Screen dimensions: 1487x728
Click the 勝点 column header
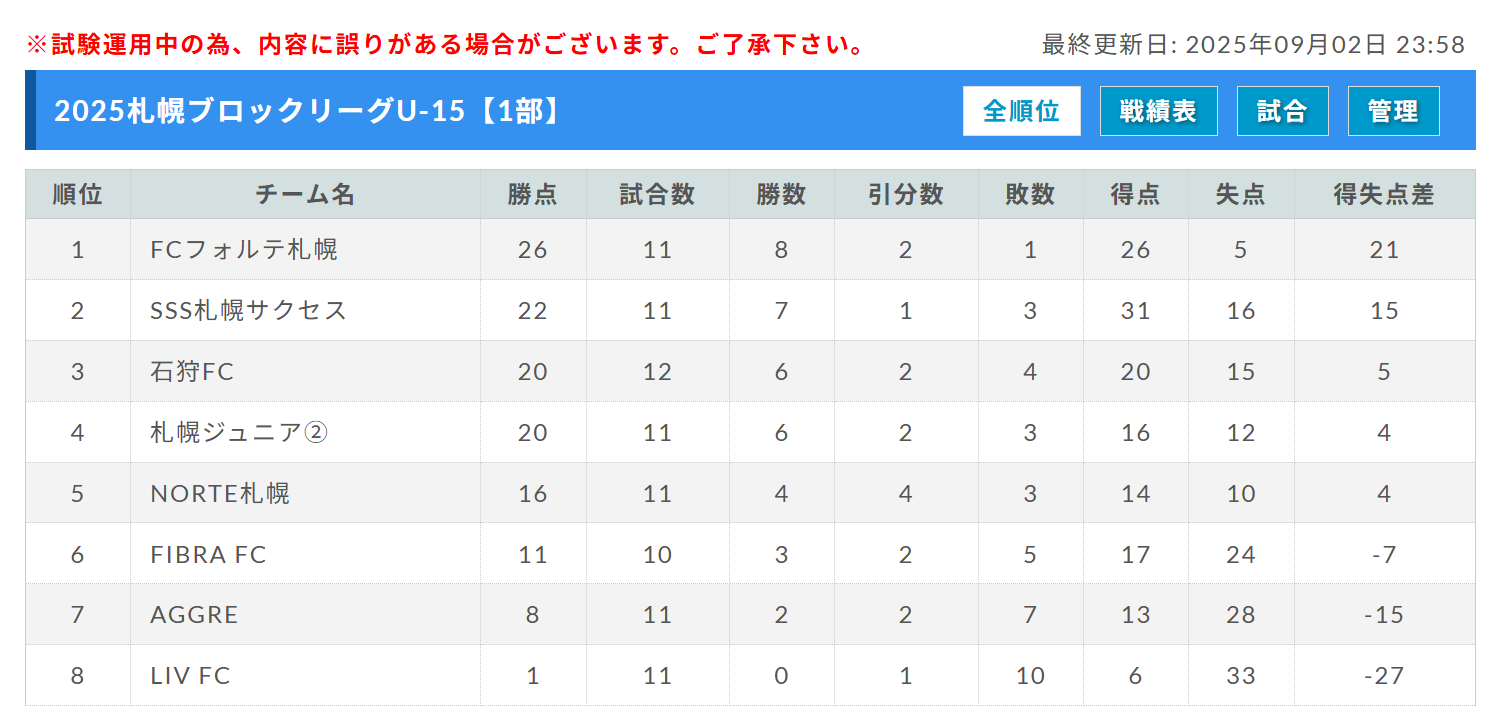(x=533, y=194)
